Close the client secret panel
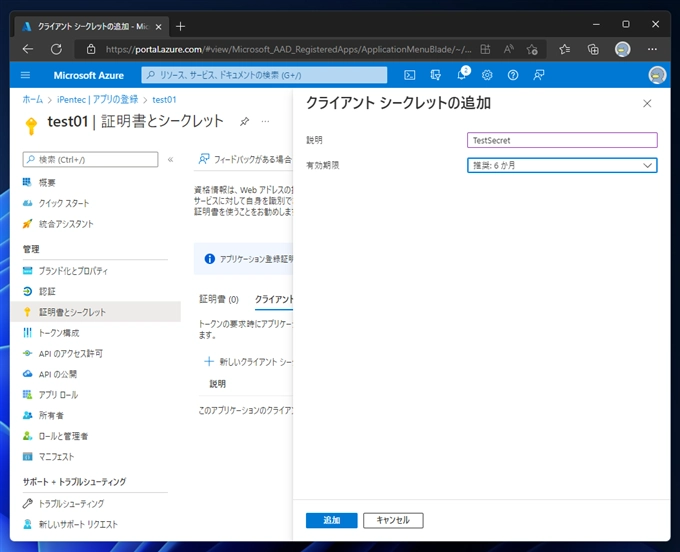 pos(647,103)
